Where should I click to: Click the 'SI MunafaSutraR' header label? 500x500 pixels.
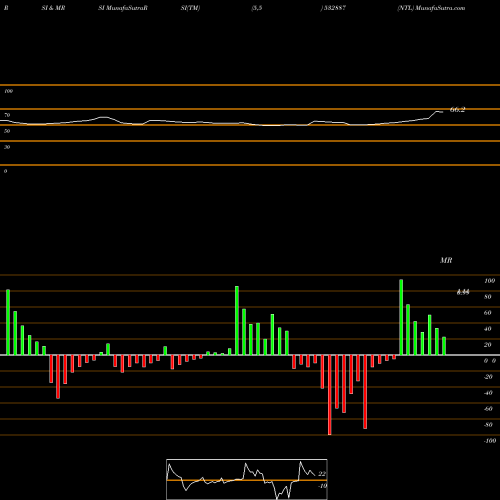[123, 8]
